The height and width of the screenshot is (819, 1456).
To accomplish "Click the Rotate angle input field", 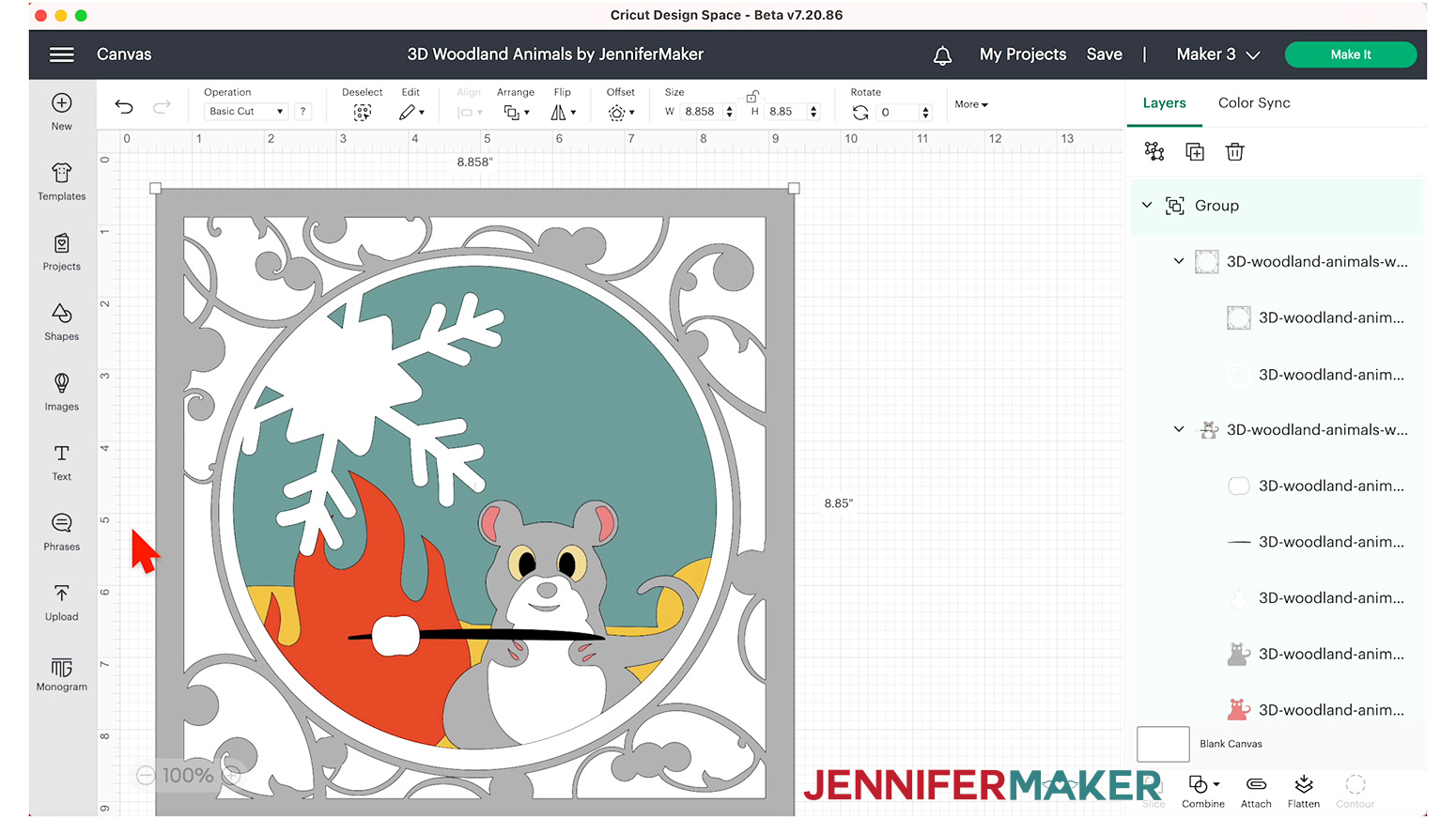I will [898, 112].
